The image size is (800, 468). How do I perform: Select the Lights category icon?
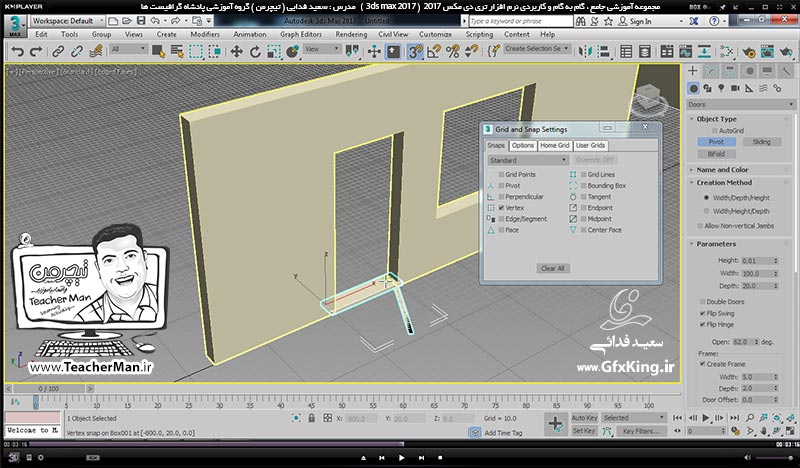coord(721,88)
